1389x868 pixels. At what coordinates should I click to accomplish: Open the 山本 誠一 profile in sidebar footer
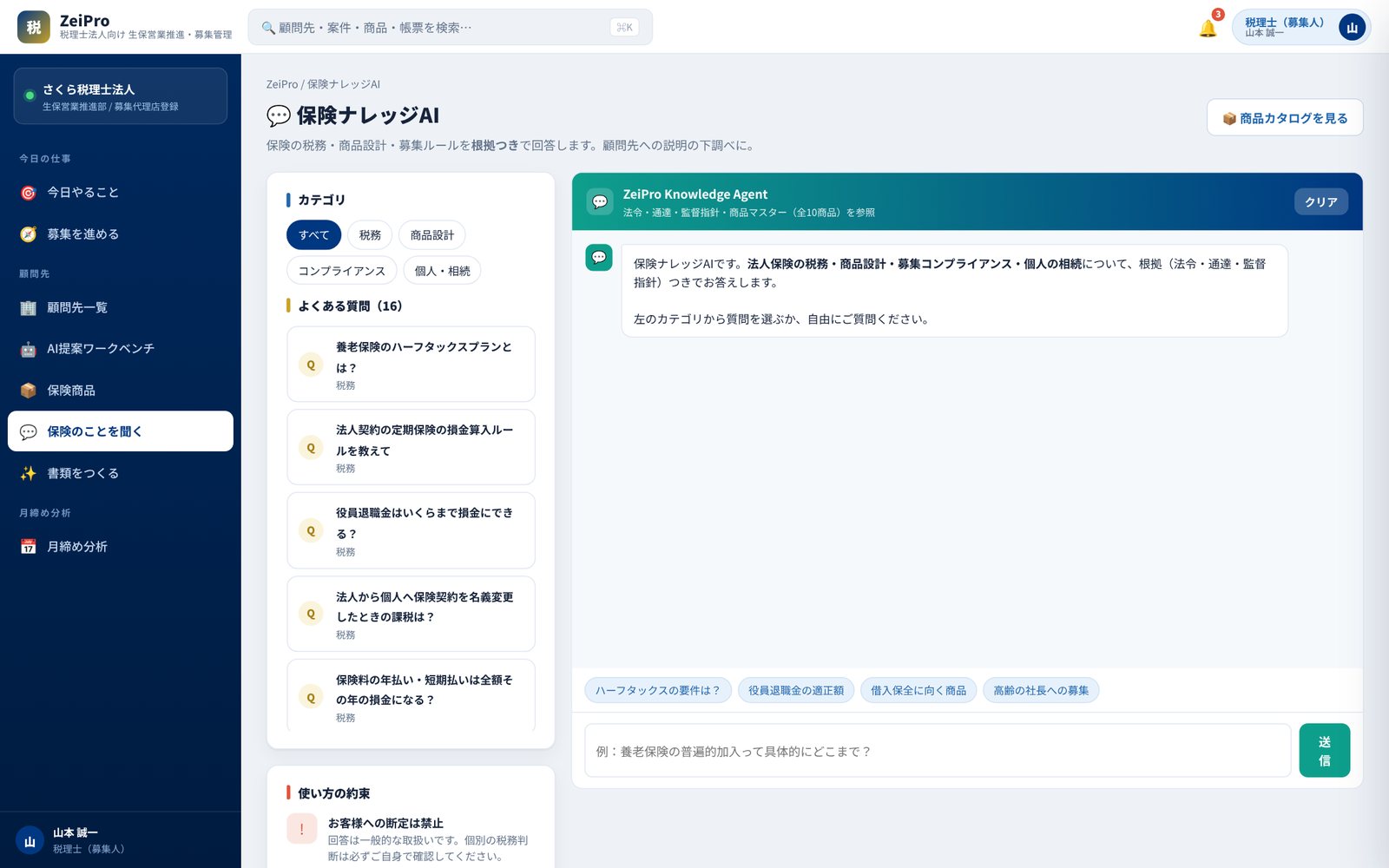(x=121, y=840)
